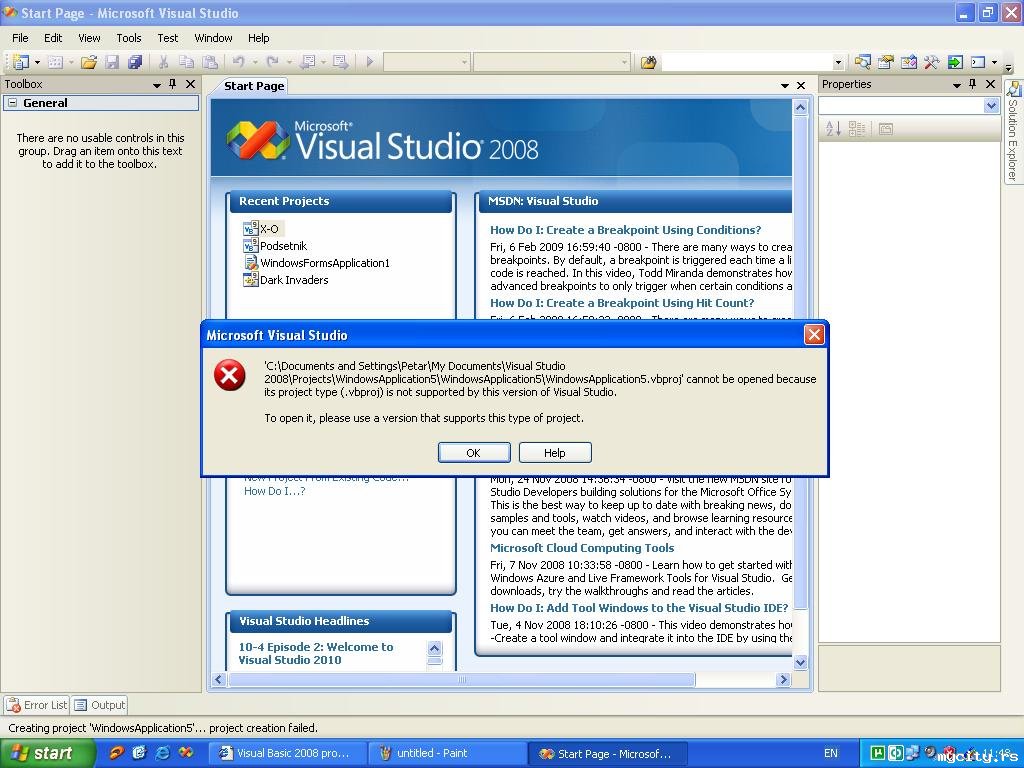The width and height of the screenshot is (1024, 768).
Task: Open the Toolbox window position dropdown
Action: point(157,85)
